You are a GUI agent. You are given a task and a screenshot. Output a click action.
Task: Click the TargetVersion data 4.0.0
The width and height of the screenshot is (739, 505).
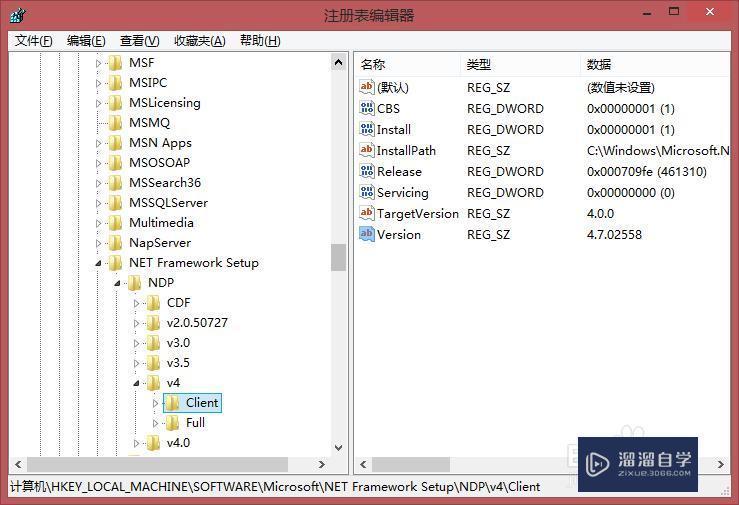pyautogui.click(x=600, y=213)
